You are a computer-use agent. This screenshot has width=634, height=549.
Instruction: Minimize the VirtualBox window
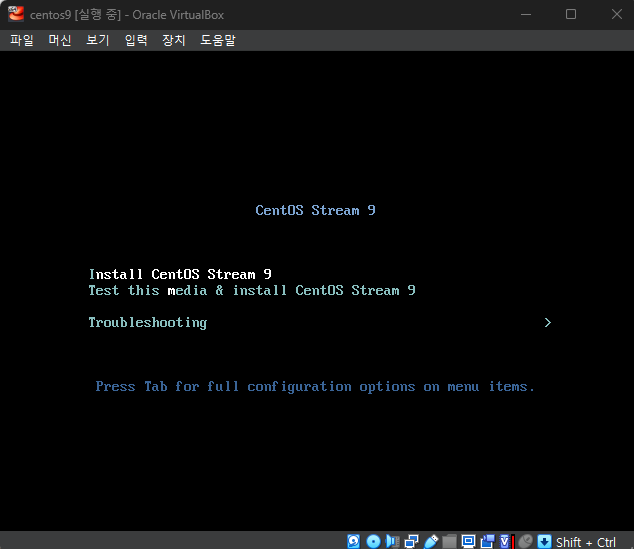526,15
